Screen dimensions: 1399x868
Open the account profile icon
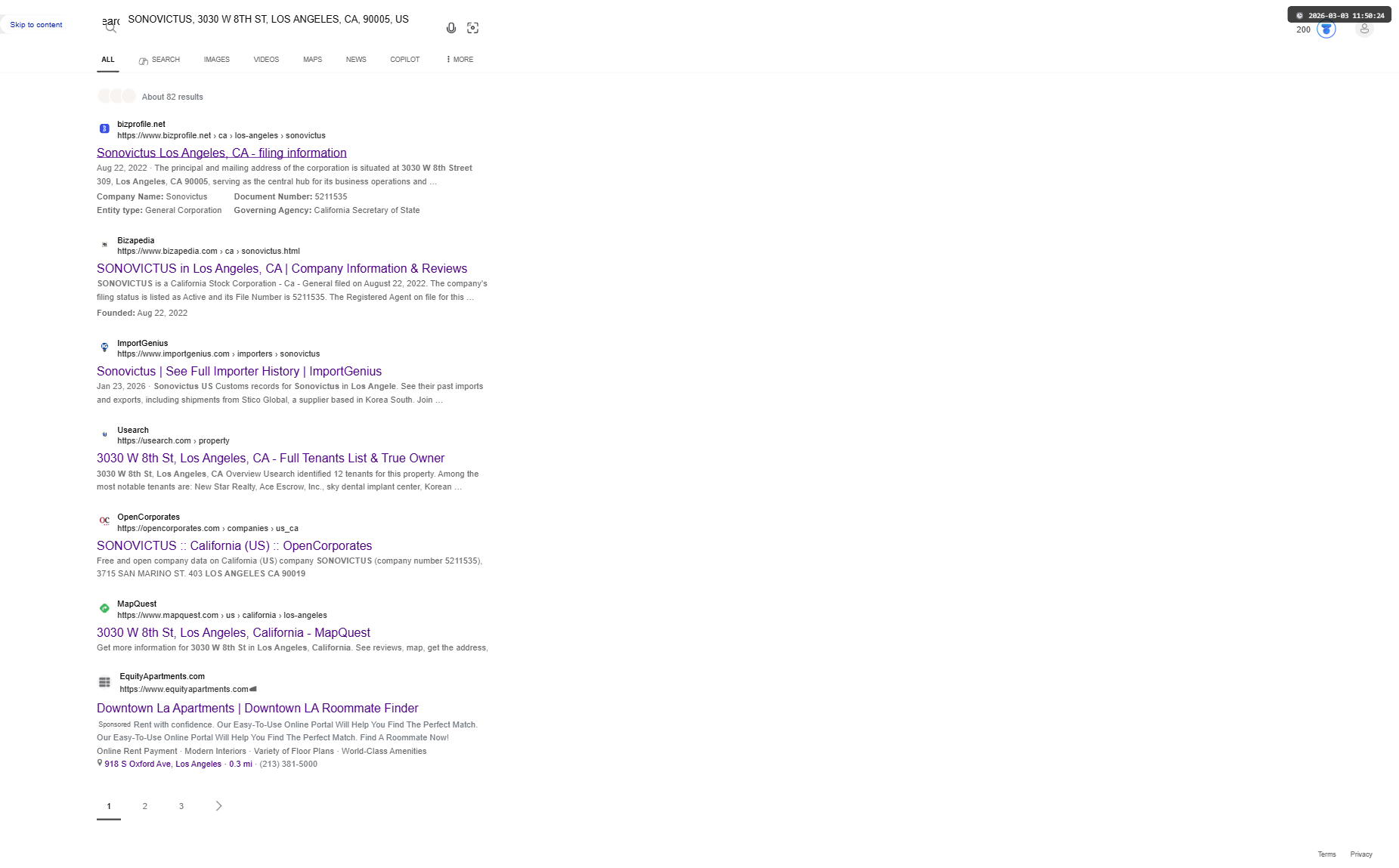(1364, 29)
